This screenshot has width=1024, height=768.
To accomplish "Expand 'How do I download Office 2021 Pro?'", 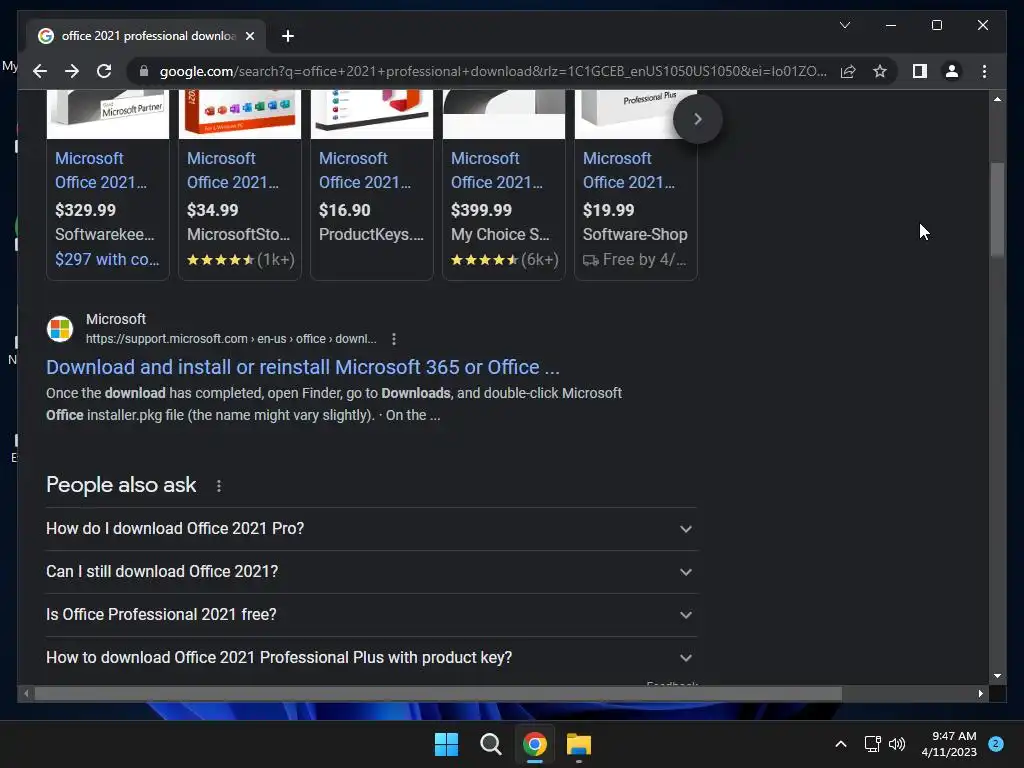I will point(371,528).
